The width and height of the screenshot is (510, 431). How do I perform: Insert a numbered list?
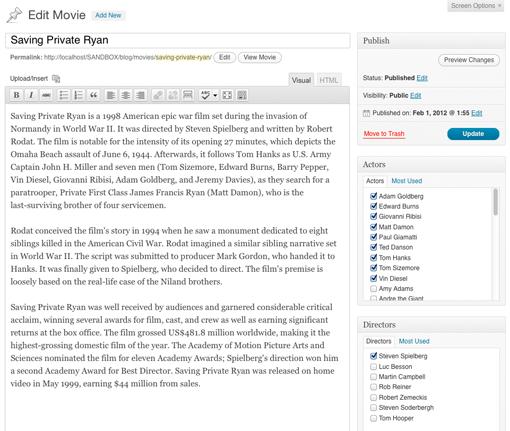(x=78, y=95)
